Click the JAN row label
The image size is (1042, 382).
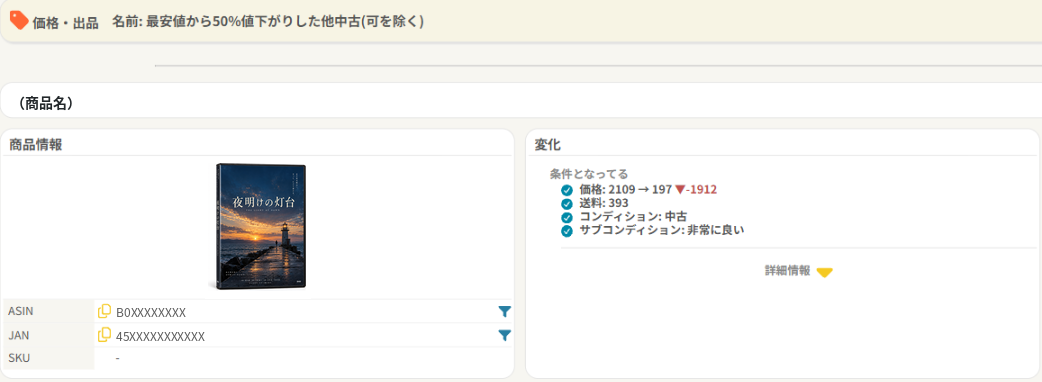pos(19,335)
